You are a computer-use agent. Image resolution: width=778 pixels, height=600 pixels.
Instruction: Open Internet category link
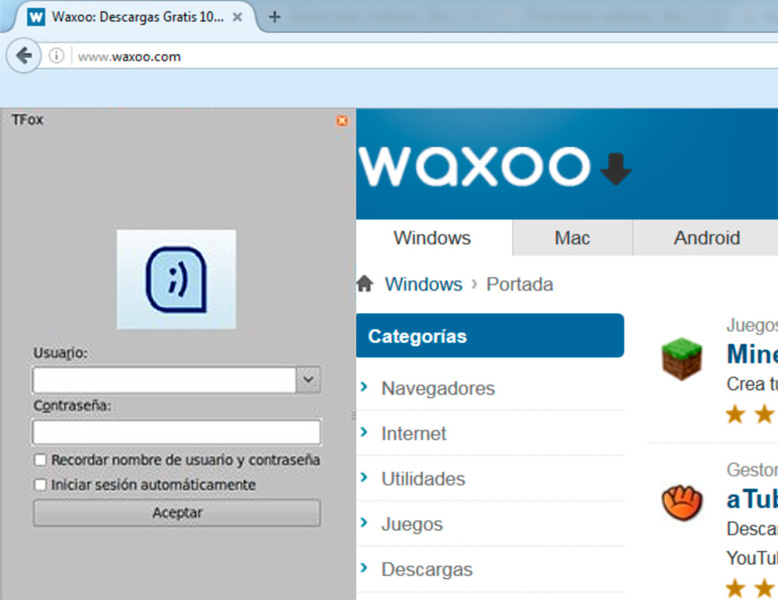tap(414, 433)
